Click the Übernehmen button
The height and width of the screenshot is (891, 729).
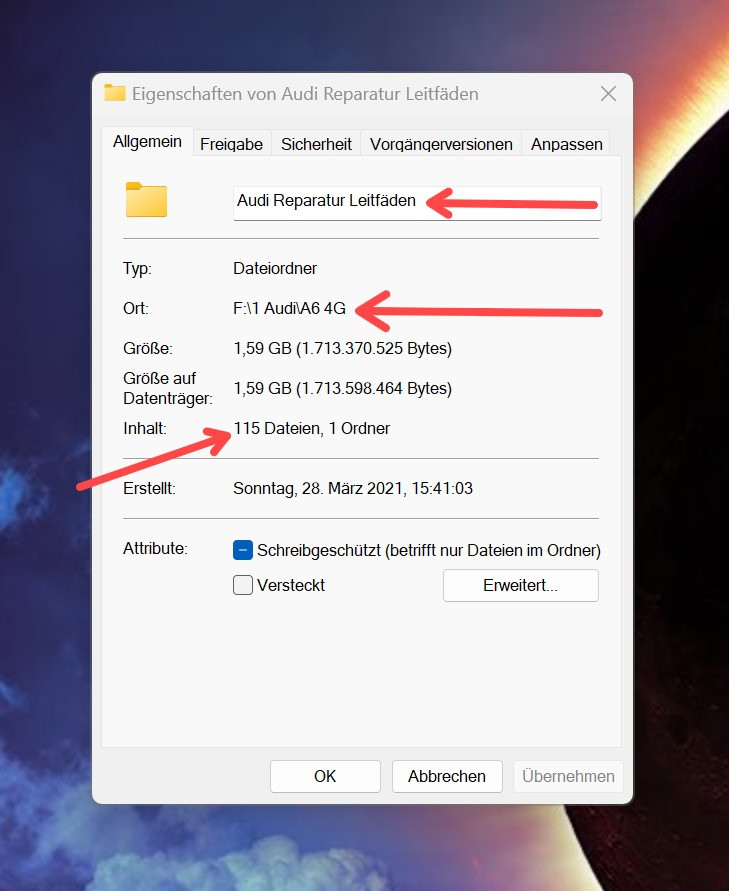568,776
